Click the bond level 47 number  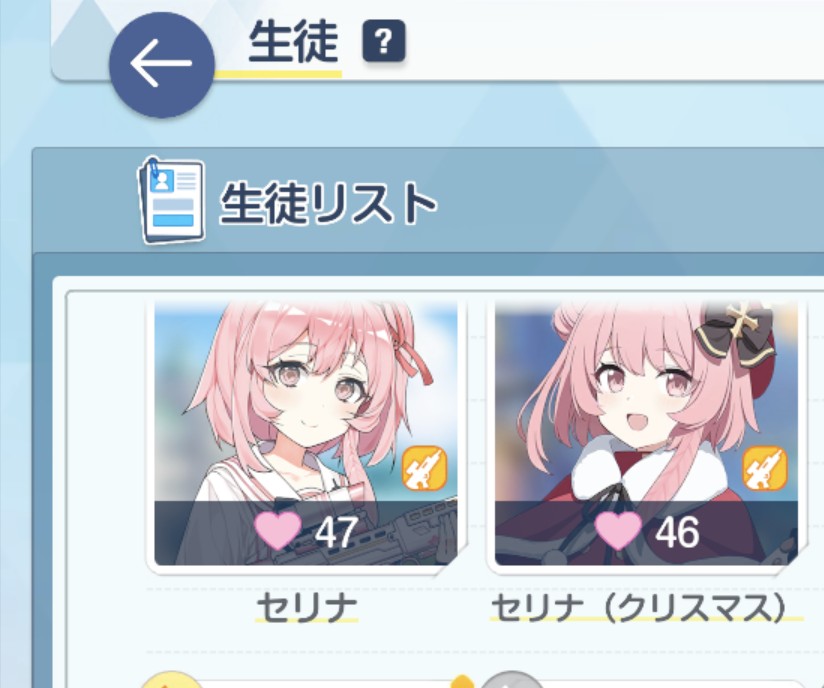336,532
